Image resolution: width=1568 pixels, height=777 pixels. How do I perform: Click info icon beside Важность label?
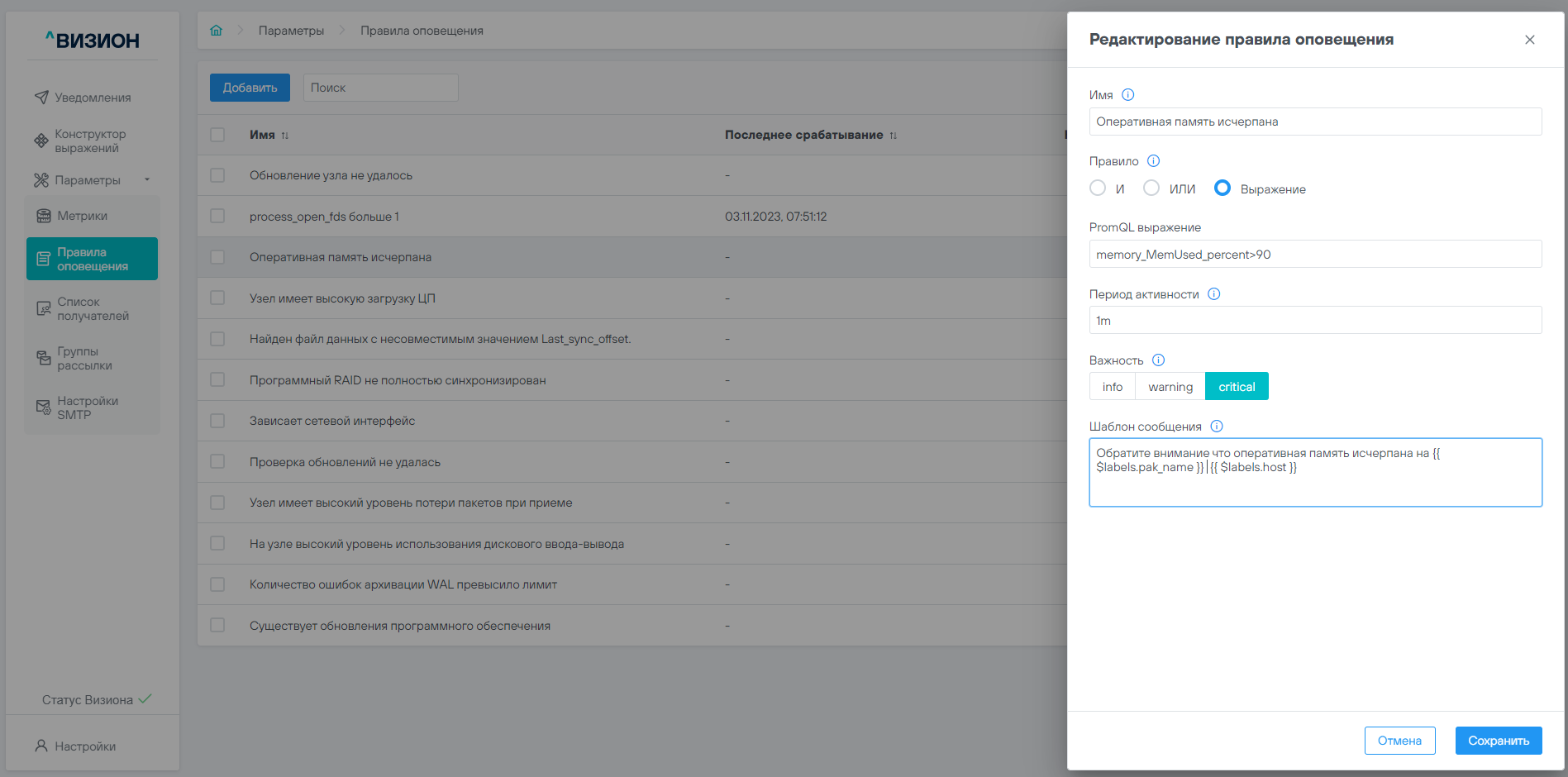click(1158, 360)
